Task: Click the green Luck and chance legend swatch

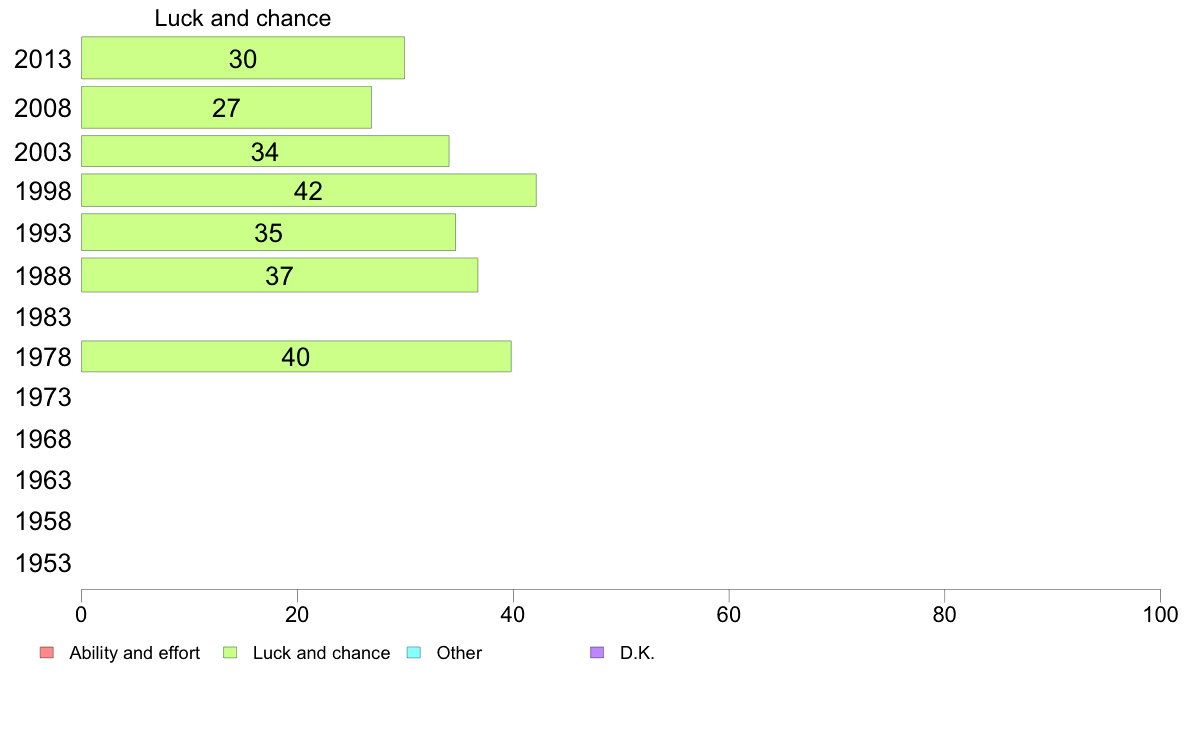Action: coord(230,653)
